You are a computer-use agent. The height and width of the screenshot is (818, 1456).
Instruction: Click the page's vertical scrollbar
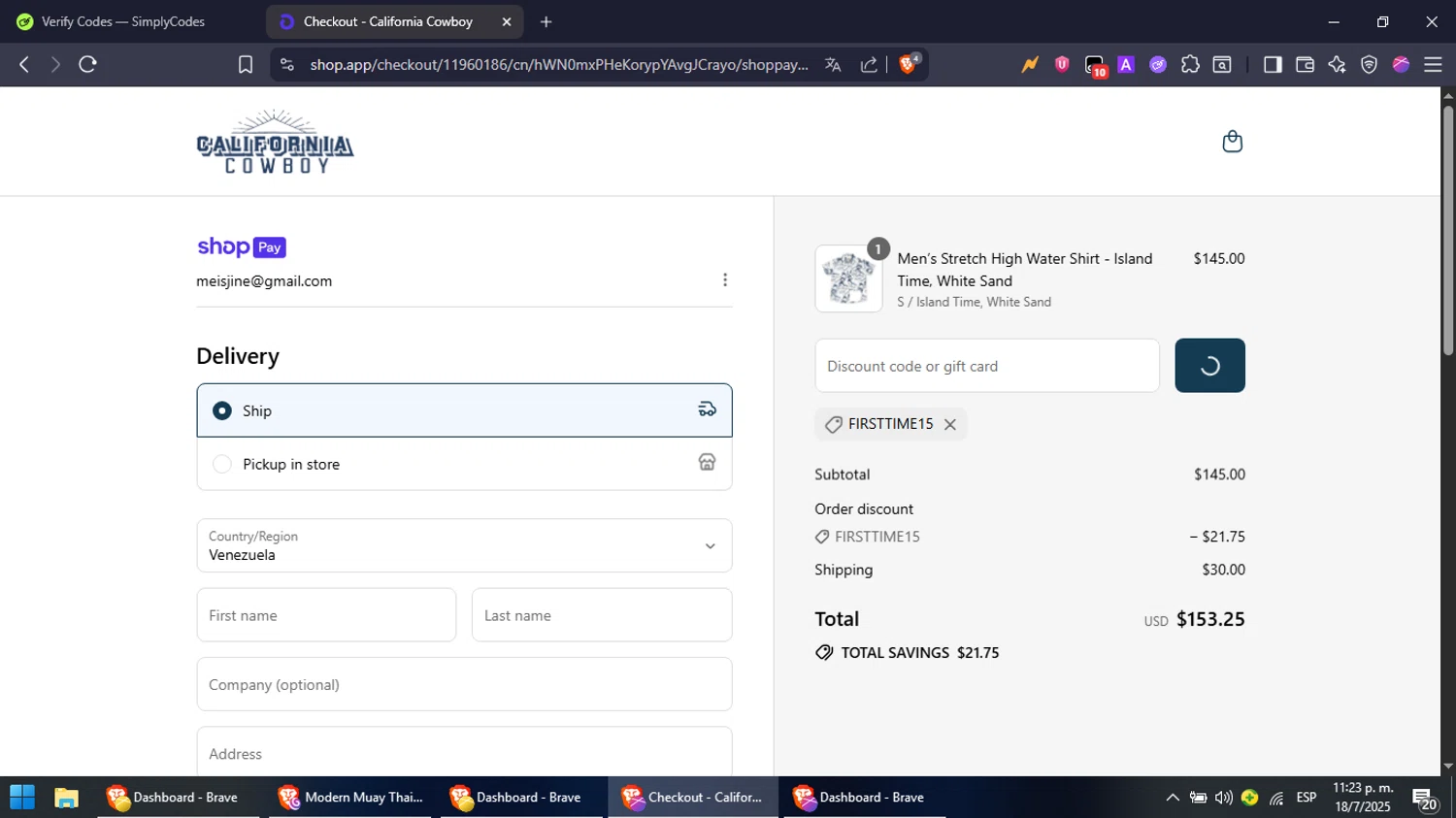(x=1448, y=230)
